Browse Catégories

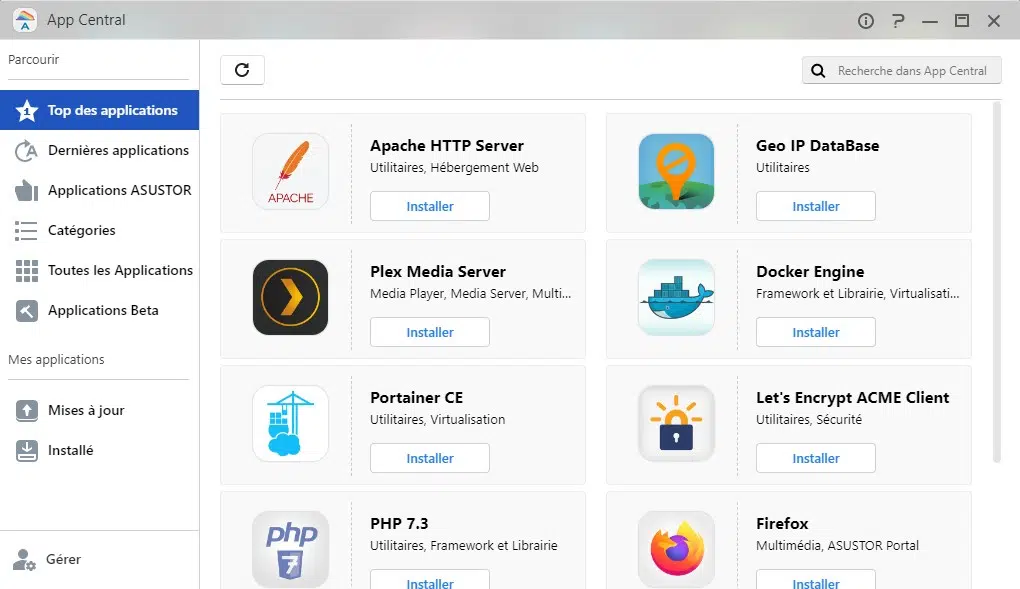(x=100, y=230)
